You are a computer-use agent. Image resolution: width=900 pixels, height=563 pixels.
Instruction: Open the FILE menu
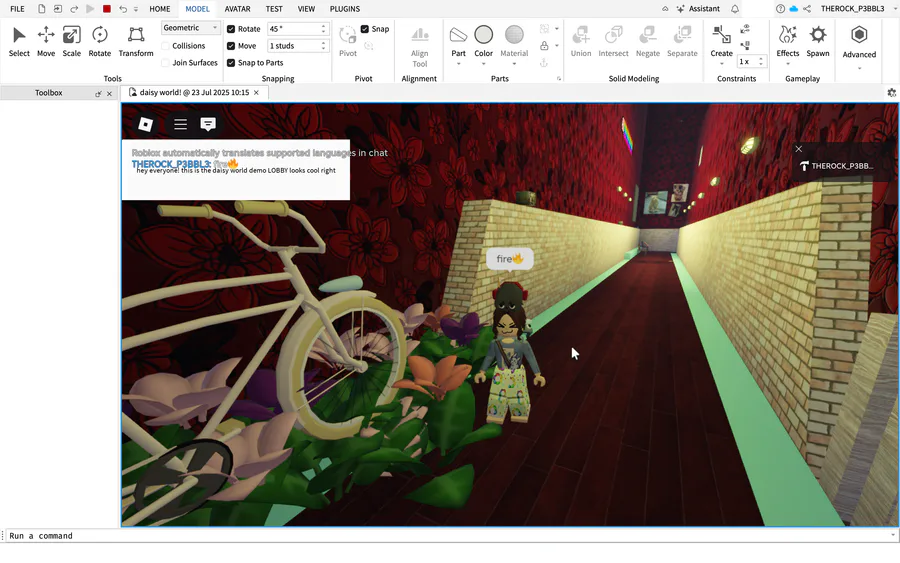pyautogui.click(x=17, y=9)
